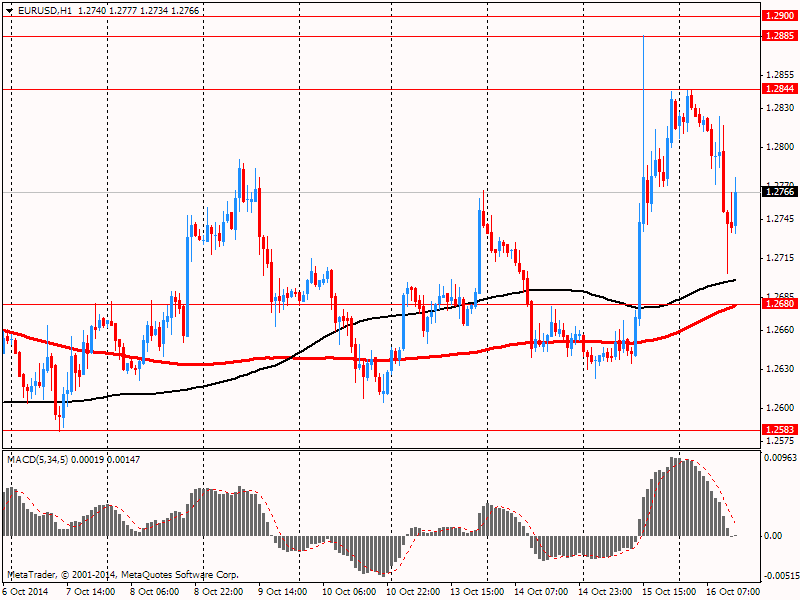Click the 8 Oct 22:00 time axis label

pyautogui.click(x=218, y=591)
